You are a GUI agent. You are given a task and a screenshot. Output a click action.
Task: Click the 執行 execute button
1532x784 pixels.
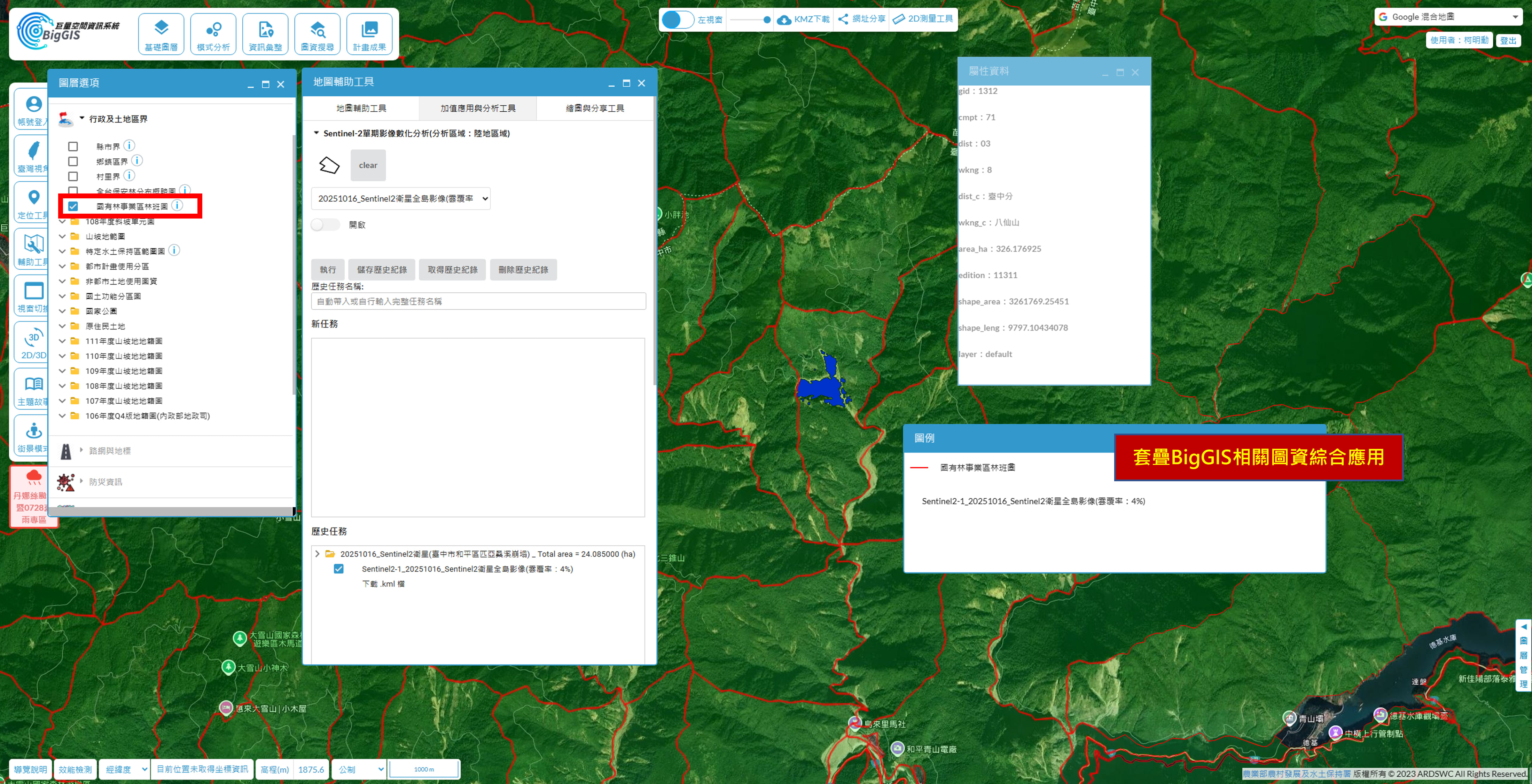pos(328,270)
